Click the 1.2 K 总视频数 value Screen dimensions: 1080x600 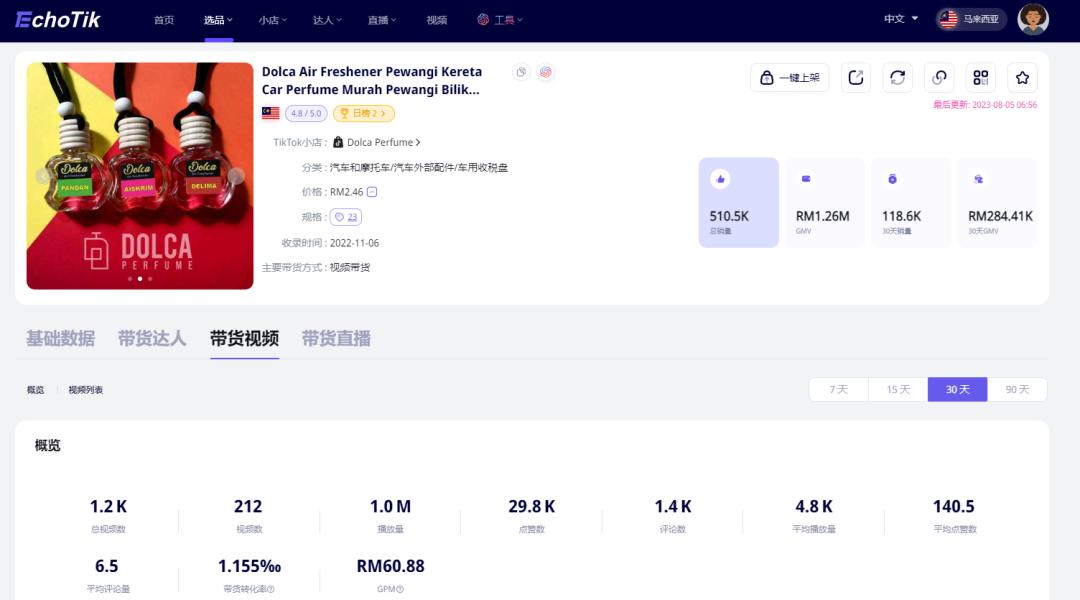[x=108, y=506]
